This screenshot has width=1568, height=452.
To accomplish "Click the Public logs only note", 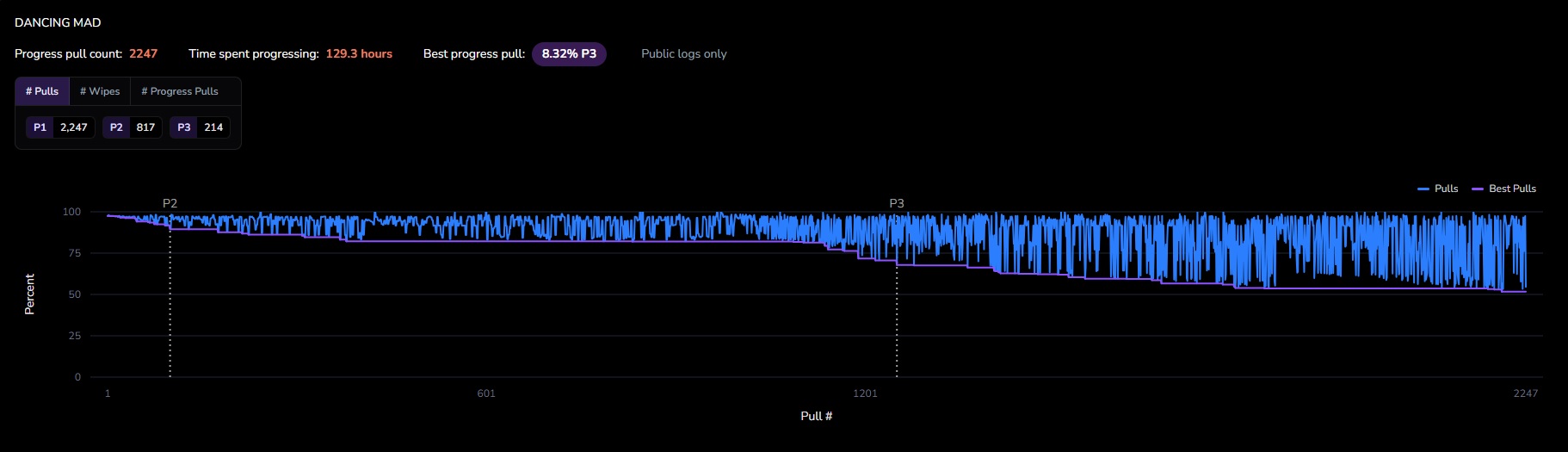I will [684, 53].
